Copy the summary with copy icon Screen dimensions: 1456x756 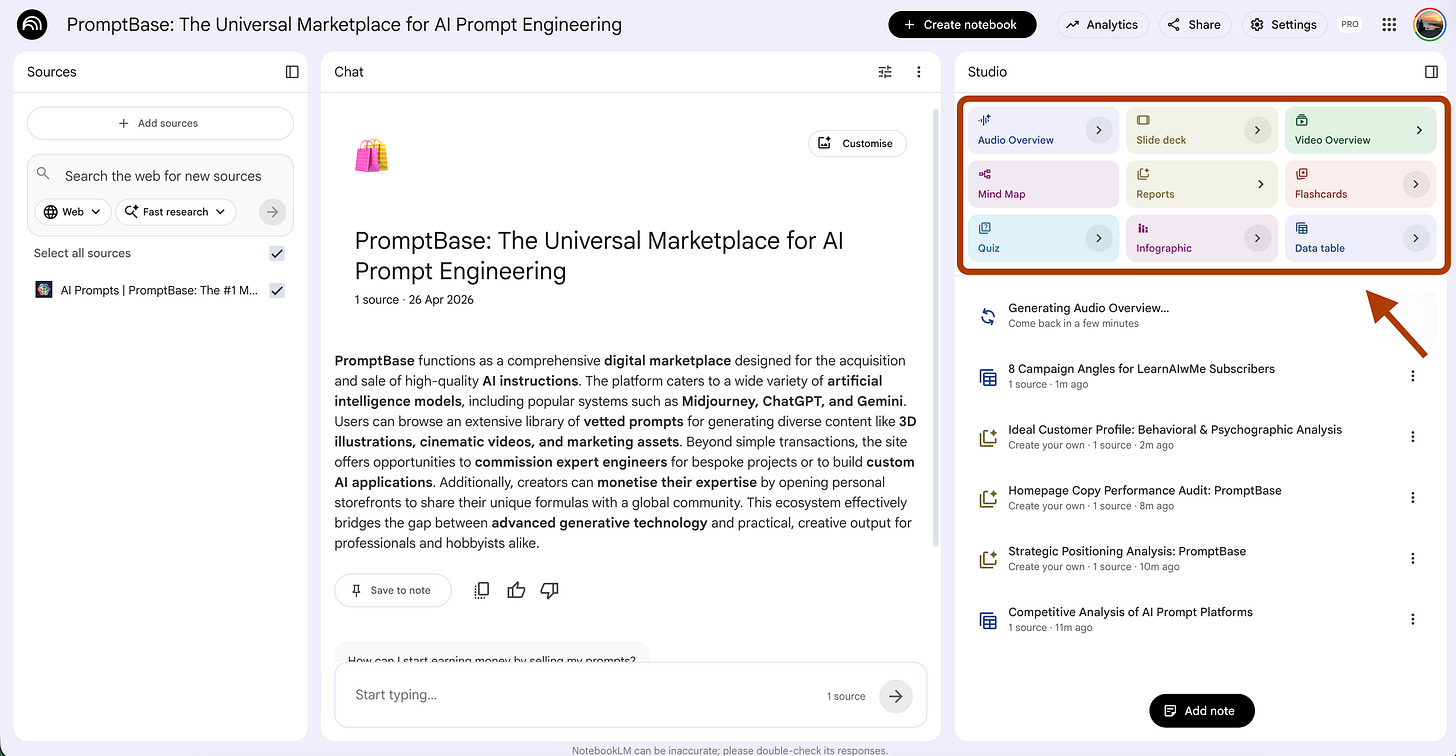(482, 590)
